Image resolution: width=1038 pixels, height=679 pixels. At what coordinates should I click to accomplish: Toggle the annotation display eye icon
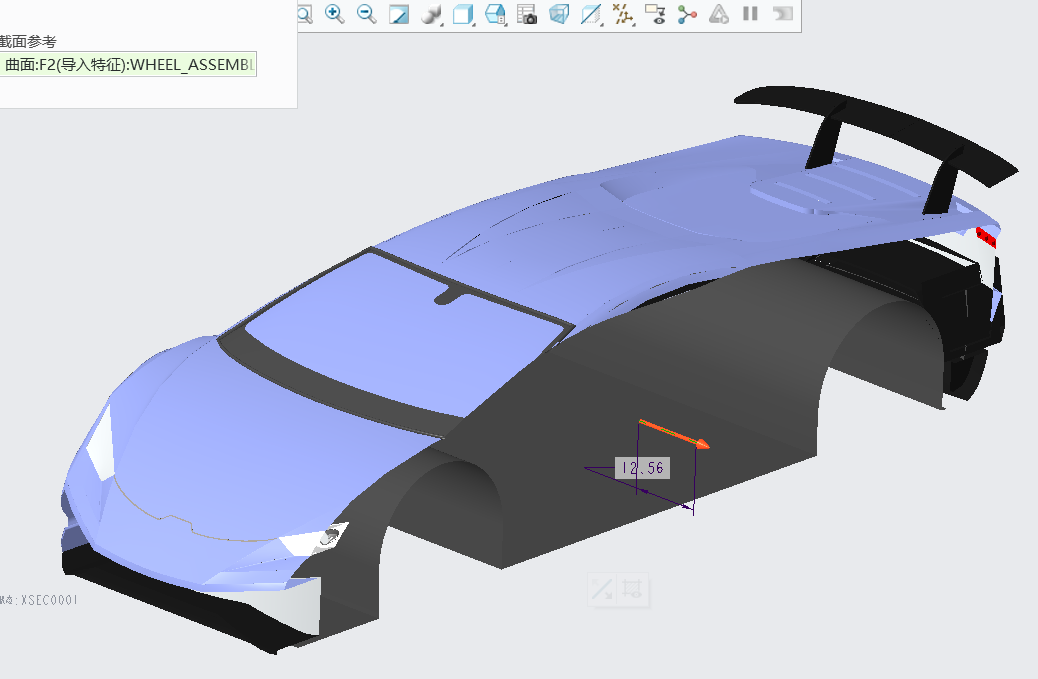(x=655, y=14)
